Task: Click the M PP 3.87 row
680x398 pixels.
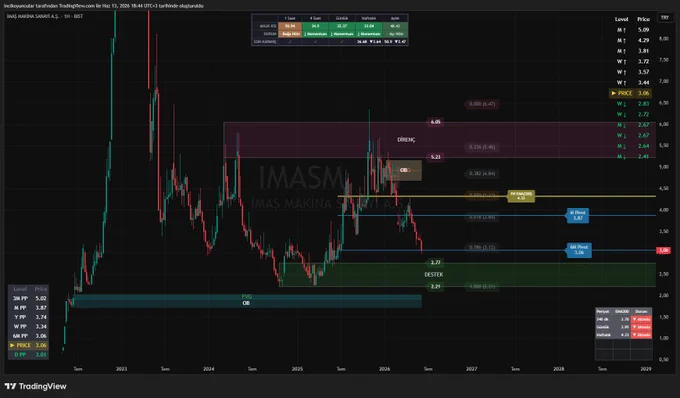Action: click(x=29, y=308)
